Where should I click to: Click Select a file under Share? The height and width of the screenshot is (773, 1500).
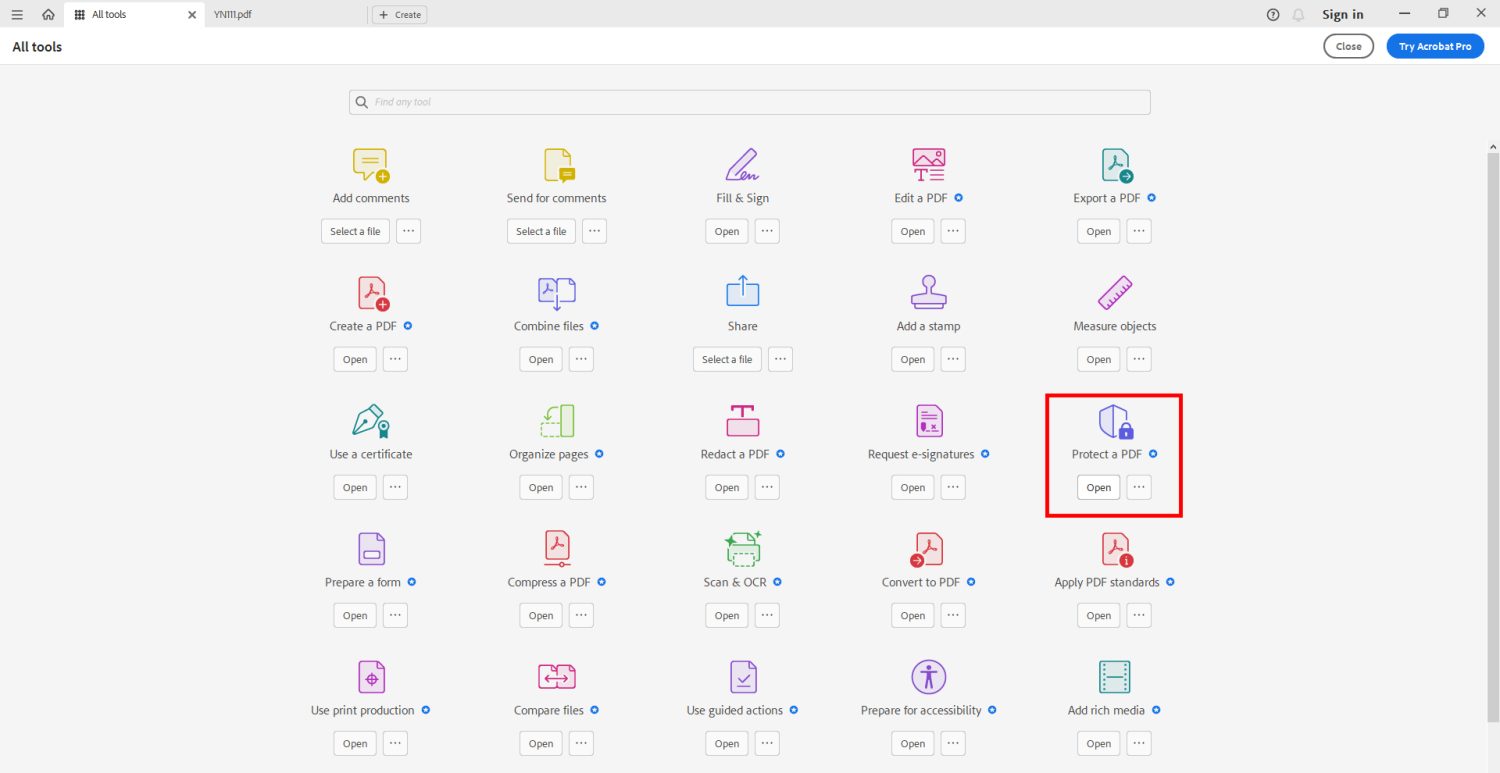(x=727, y=359)
